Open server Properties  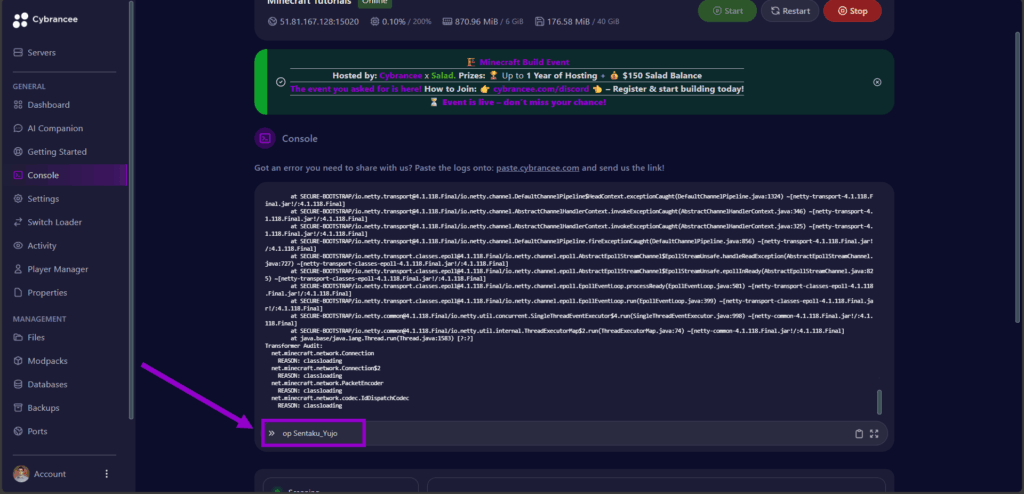(x=47, y=293)
